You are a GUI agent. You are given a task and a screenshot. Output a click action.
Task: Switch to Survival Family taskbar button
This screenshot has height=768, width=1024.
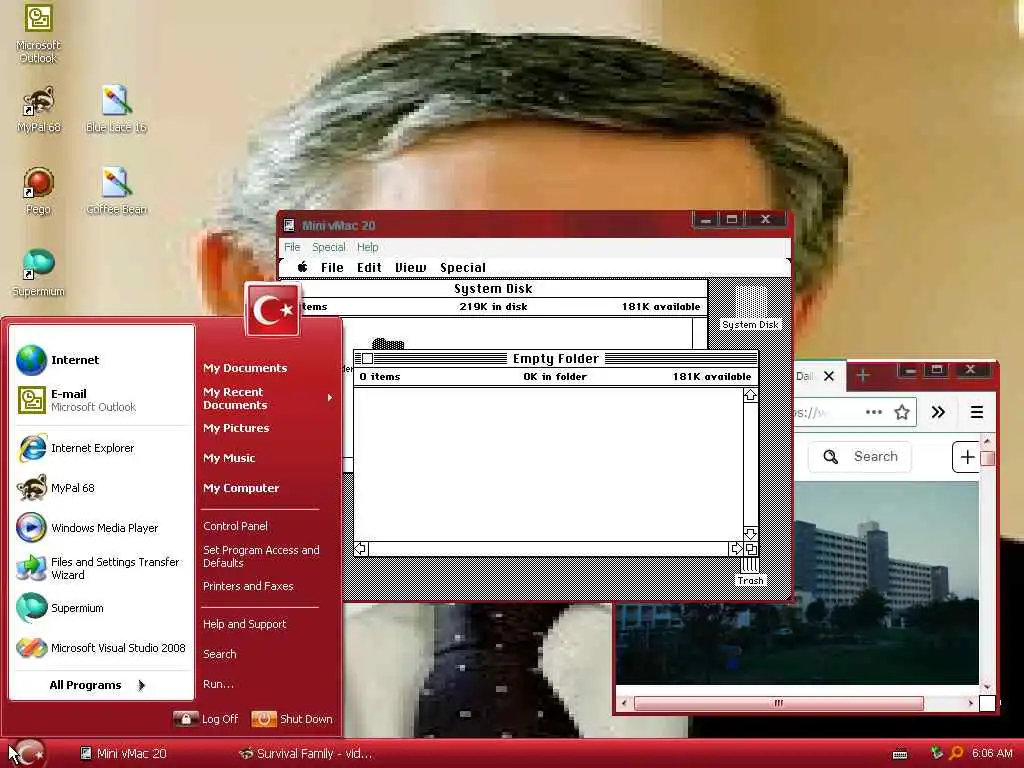click(306, 754)
